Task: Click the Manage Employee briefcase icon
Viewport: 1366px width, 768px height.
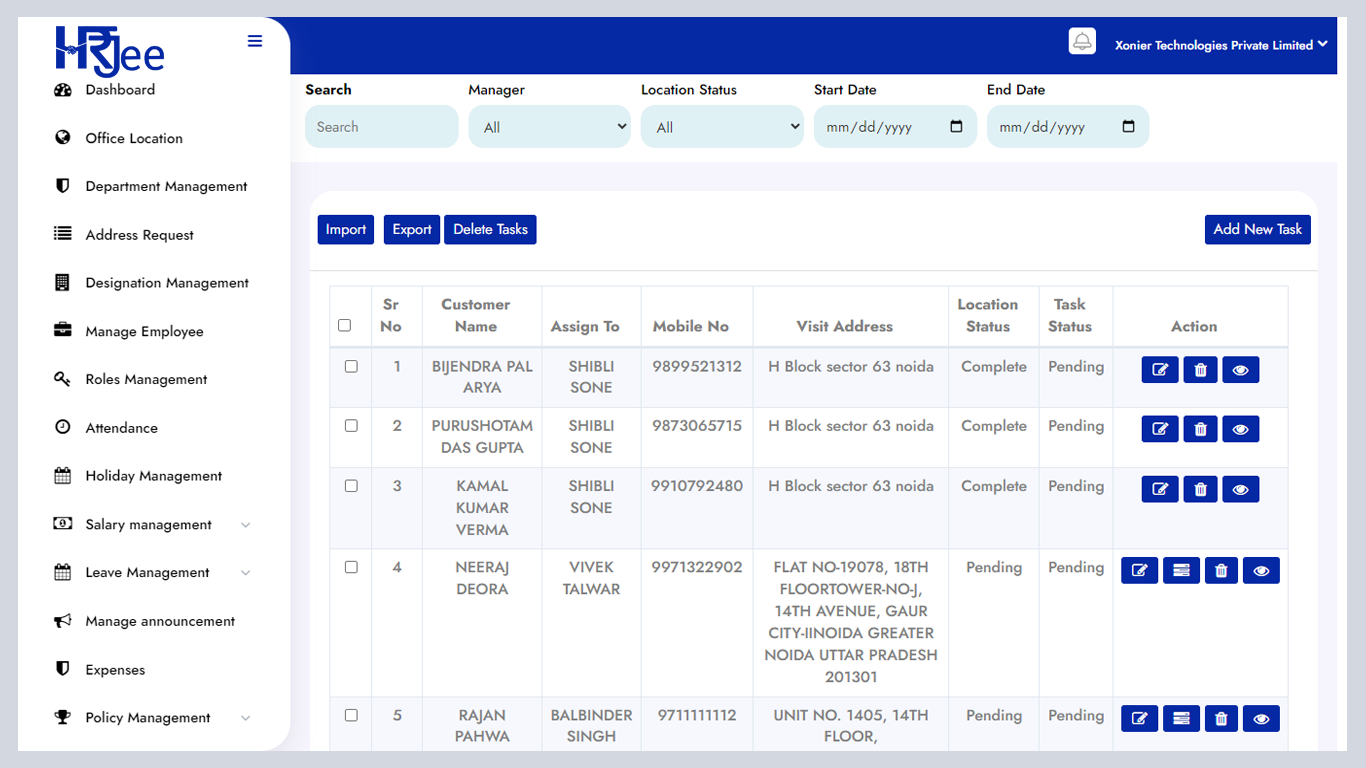Action: [x=63, y=330]
